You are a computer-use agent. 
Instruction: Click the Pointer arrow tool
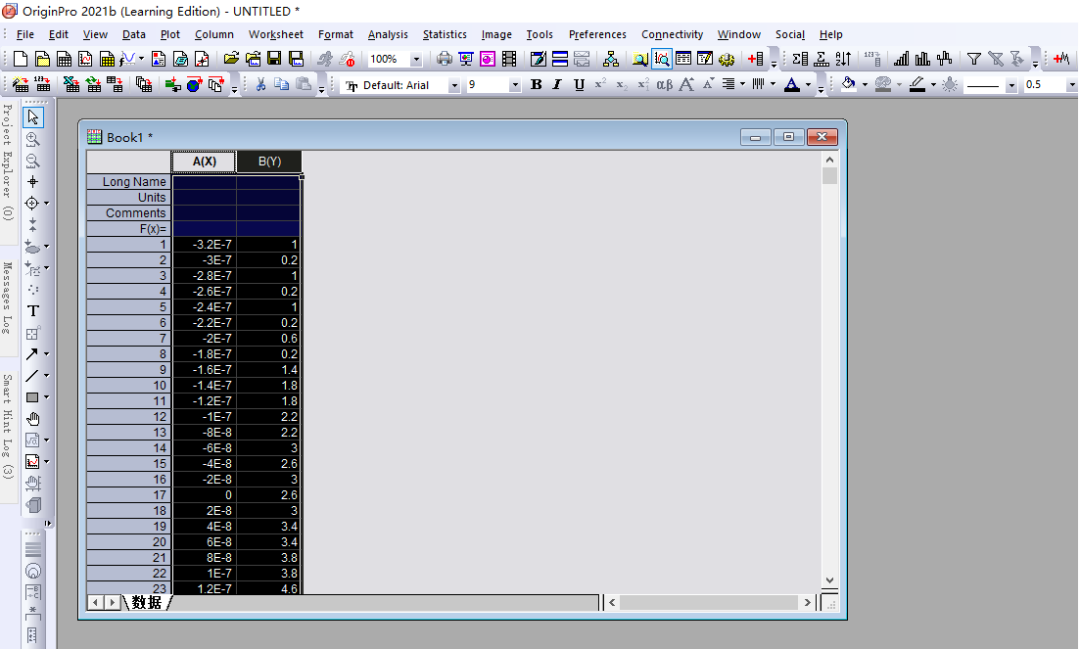click(33, 118)
